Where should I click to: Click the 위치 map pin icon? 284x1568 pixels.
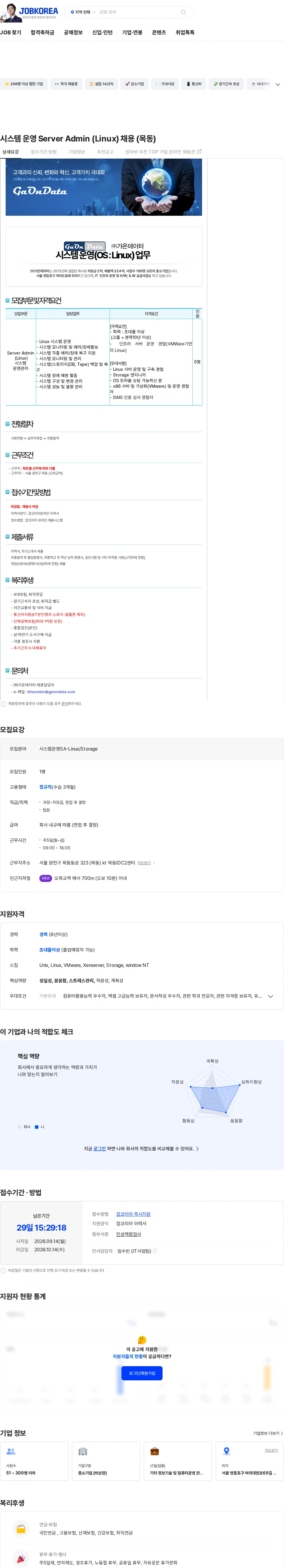pos(226,1451)
